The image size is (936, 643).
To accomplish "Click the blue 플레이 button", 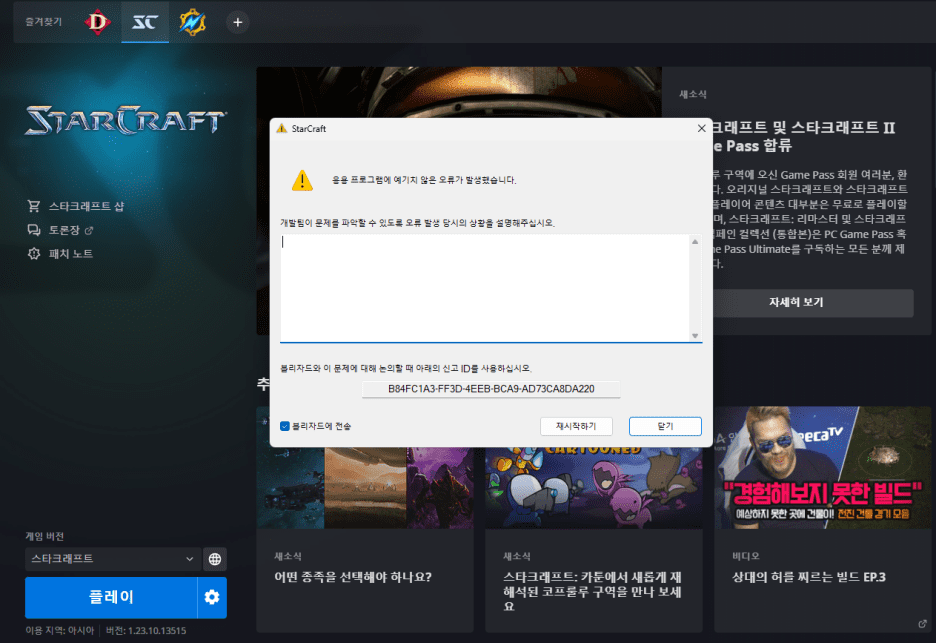I will tap(111, 597).
